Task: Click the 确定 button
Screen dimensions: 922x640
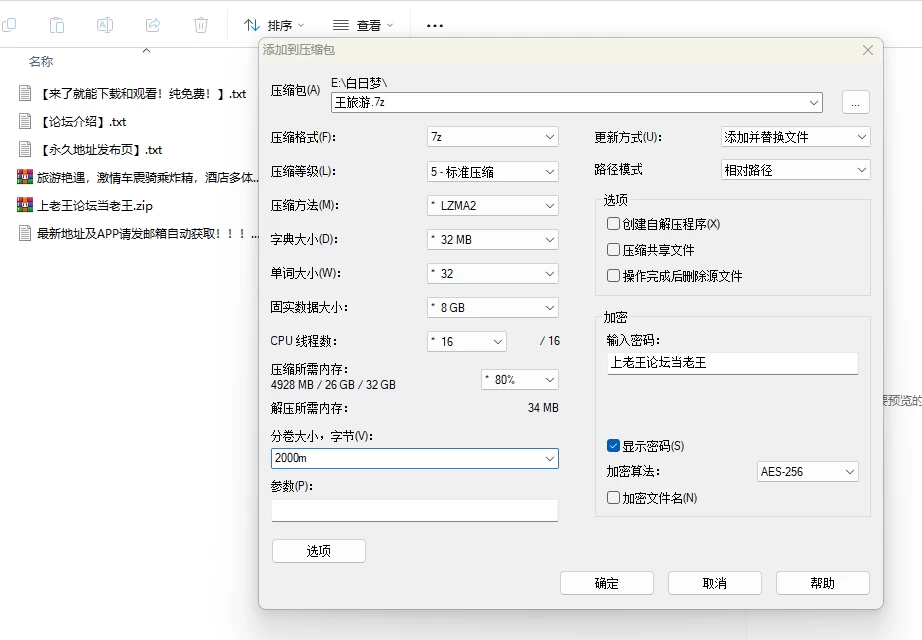Action: coord(607,583)
